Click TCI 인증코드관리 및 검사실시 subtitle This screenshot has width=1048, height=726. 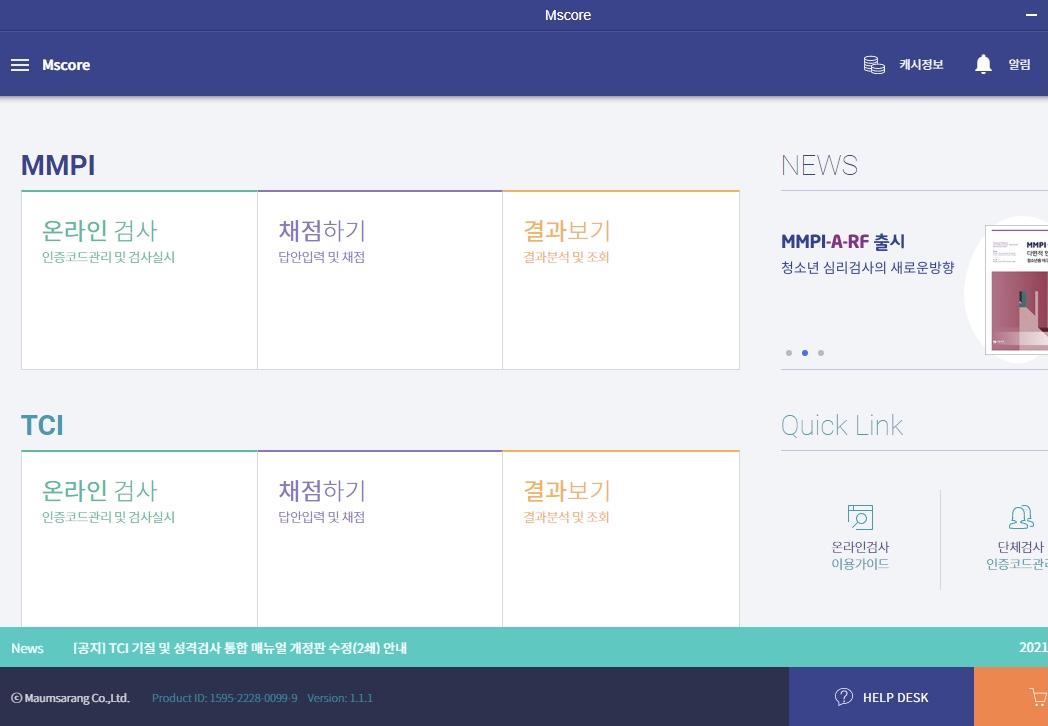[108, 517]
